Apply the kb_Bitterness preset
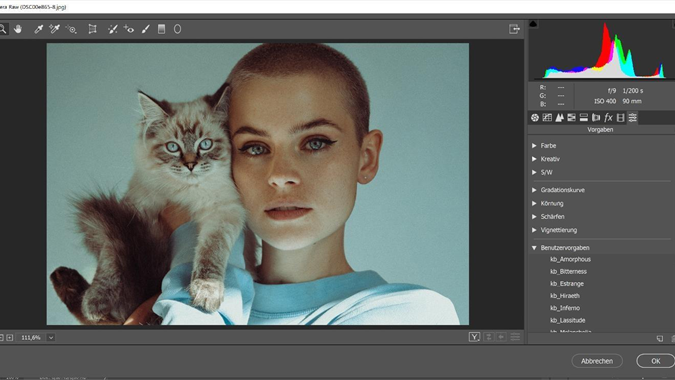 pos(568,272)
